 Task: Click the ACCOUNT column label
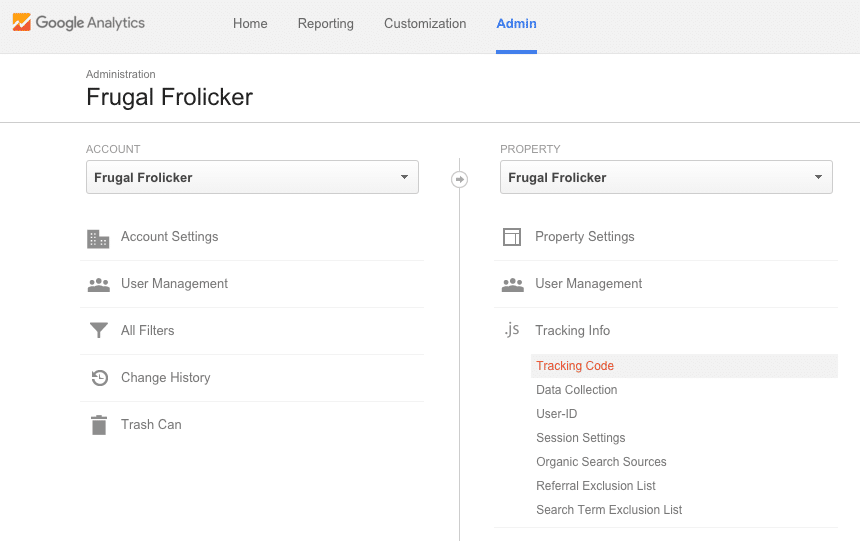pyautogui.click(x=113, y=149)
